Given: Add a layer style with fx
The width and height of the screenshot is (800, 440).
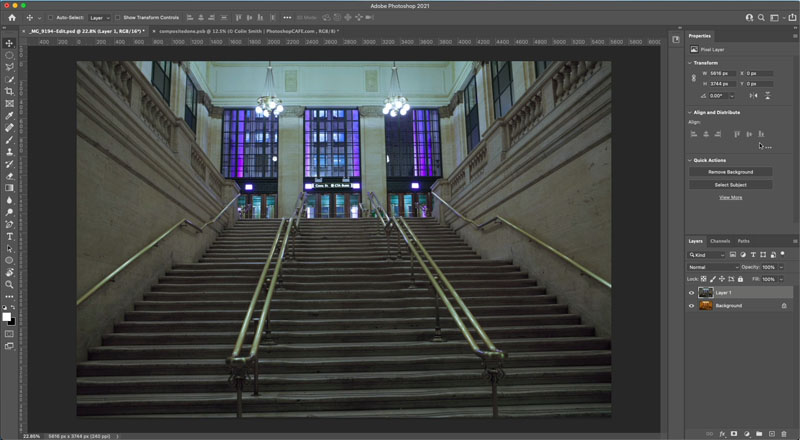Looking at the screenshot, I should point(722,434).
